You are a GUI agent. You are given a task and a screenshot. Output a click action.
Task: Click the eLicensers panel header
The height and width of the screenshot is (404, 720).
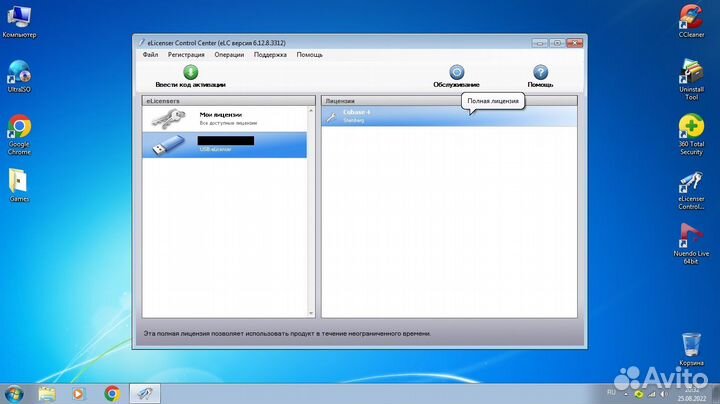pyautogui.click(x=229, y=101)
